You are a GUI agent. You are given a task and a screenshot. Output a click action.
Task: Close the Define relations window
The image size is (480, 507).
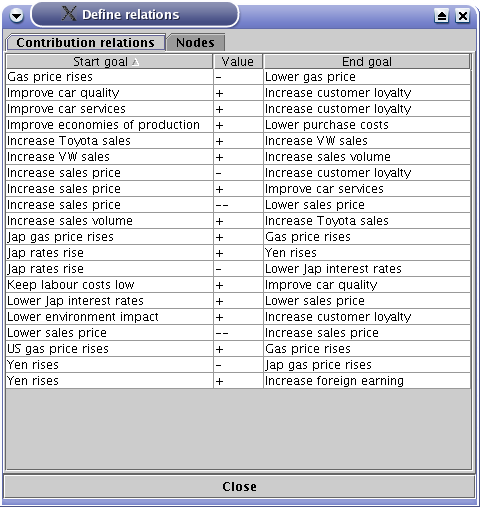pos(463,16)
